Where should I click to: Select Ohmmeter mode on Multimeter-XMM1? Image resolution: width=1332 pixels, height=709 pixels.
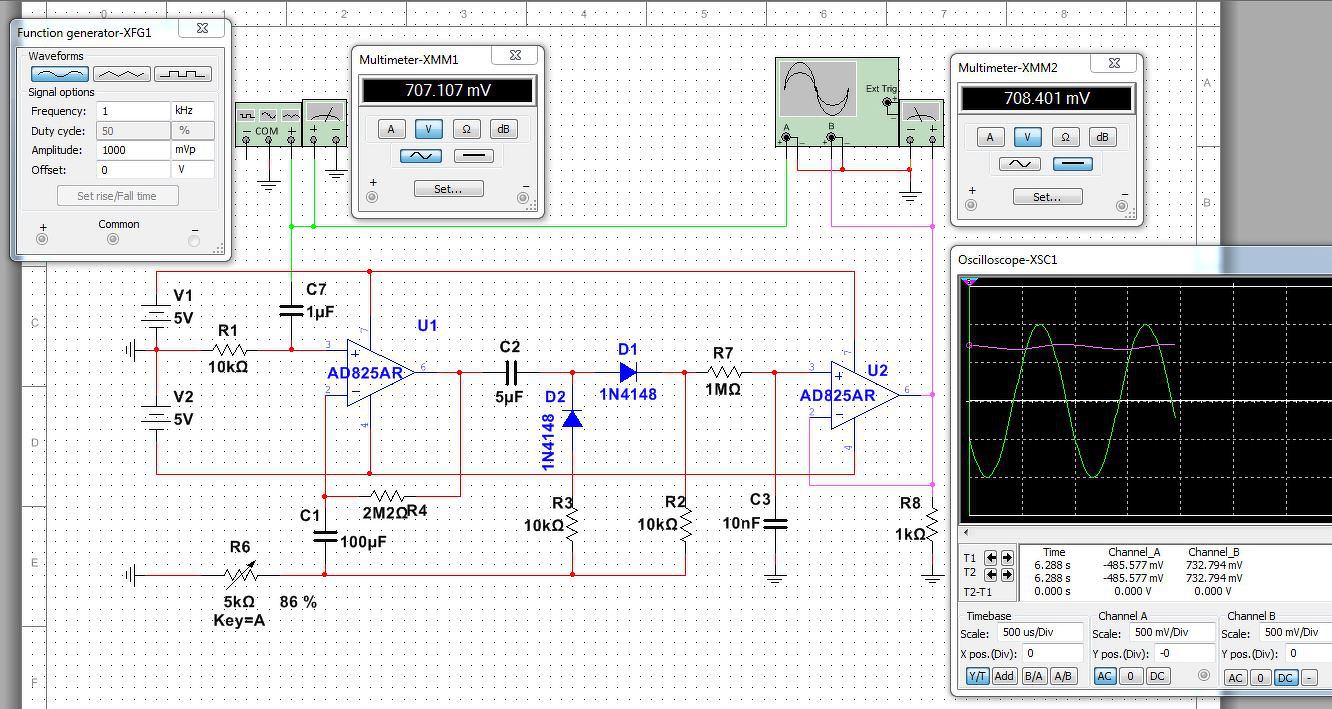(x=466, y=129)
